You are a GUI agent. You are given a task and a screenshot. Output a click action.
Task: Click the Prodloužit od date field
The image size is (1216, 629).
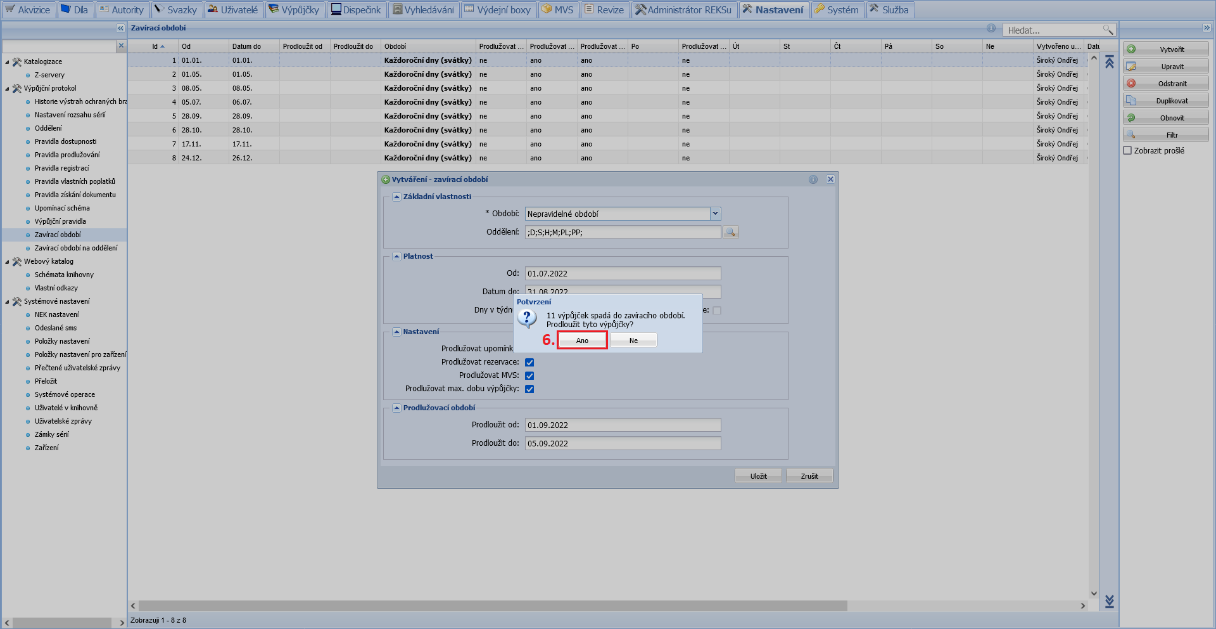[x=623, y=424]
